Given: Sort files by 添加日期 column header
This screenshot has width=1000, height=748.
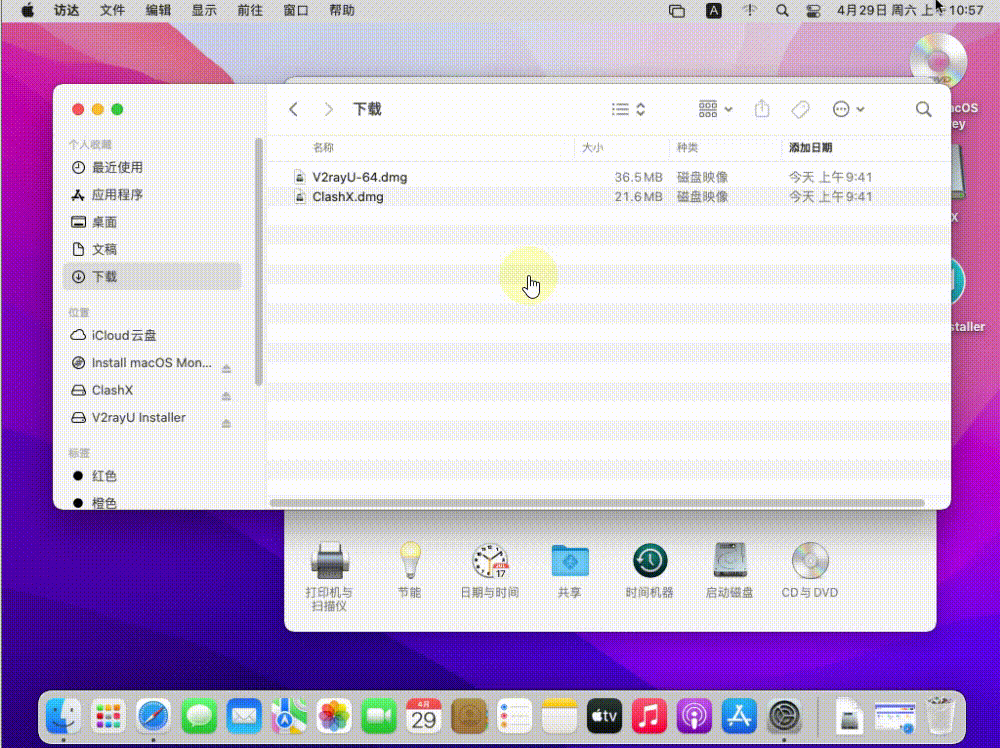Looking at the screenshot, I should click(810, 148).
